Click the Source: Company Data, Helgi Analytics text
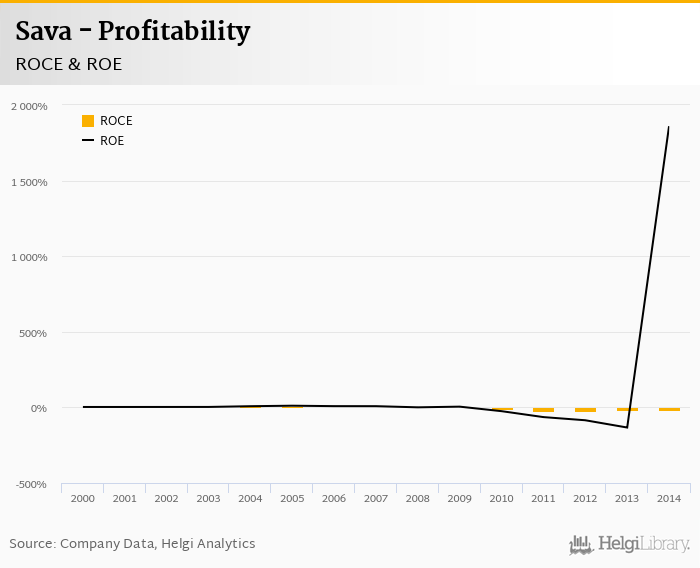The width and height of the screenshot is (700, 568). 132,544
